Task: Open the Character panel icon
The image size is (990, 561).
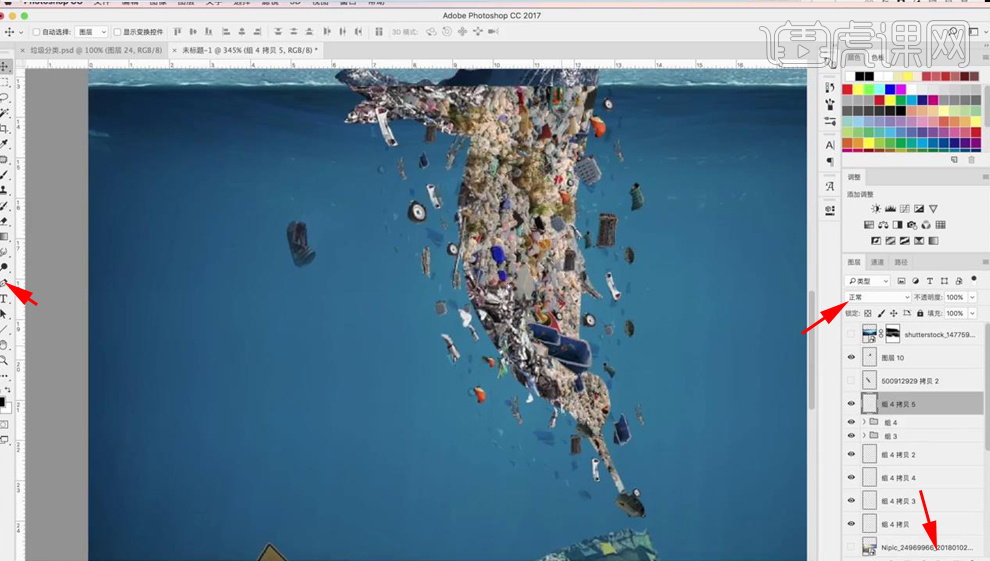Action: coord(830,145)
